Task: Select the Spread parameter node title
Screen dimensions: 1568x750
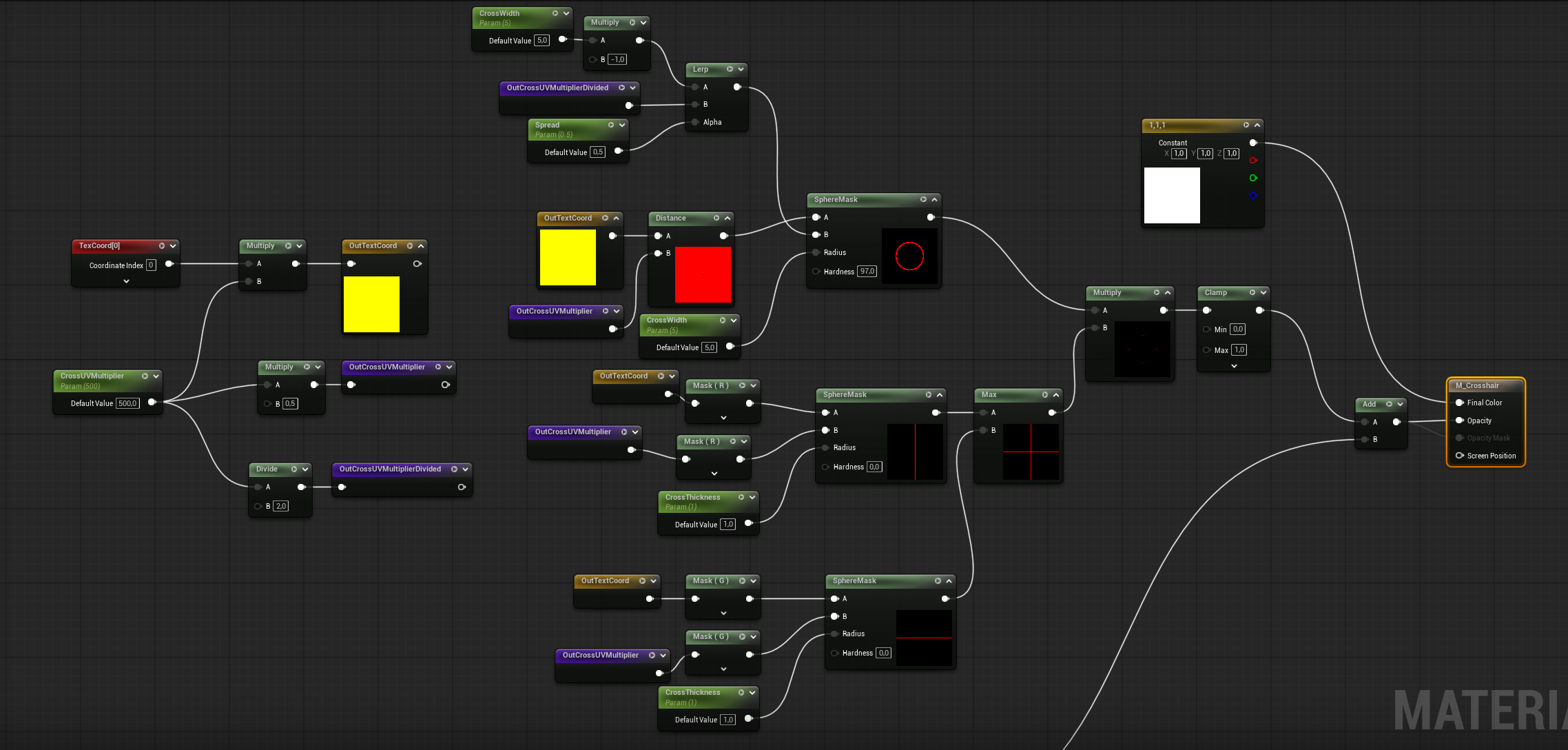Action: pyautogui.click(x=548, y=125)
